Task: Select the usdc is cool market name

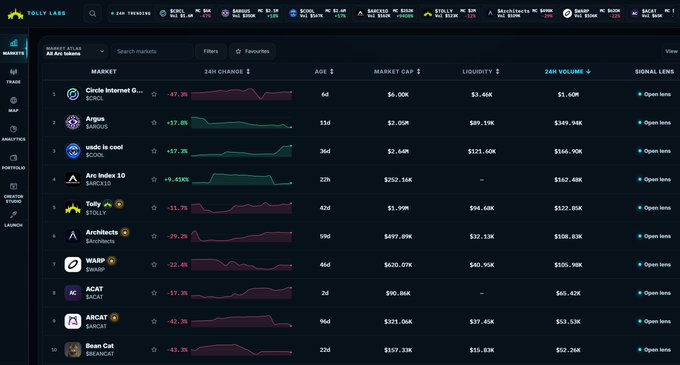Action: tap(104, 147)
